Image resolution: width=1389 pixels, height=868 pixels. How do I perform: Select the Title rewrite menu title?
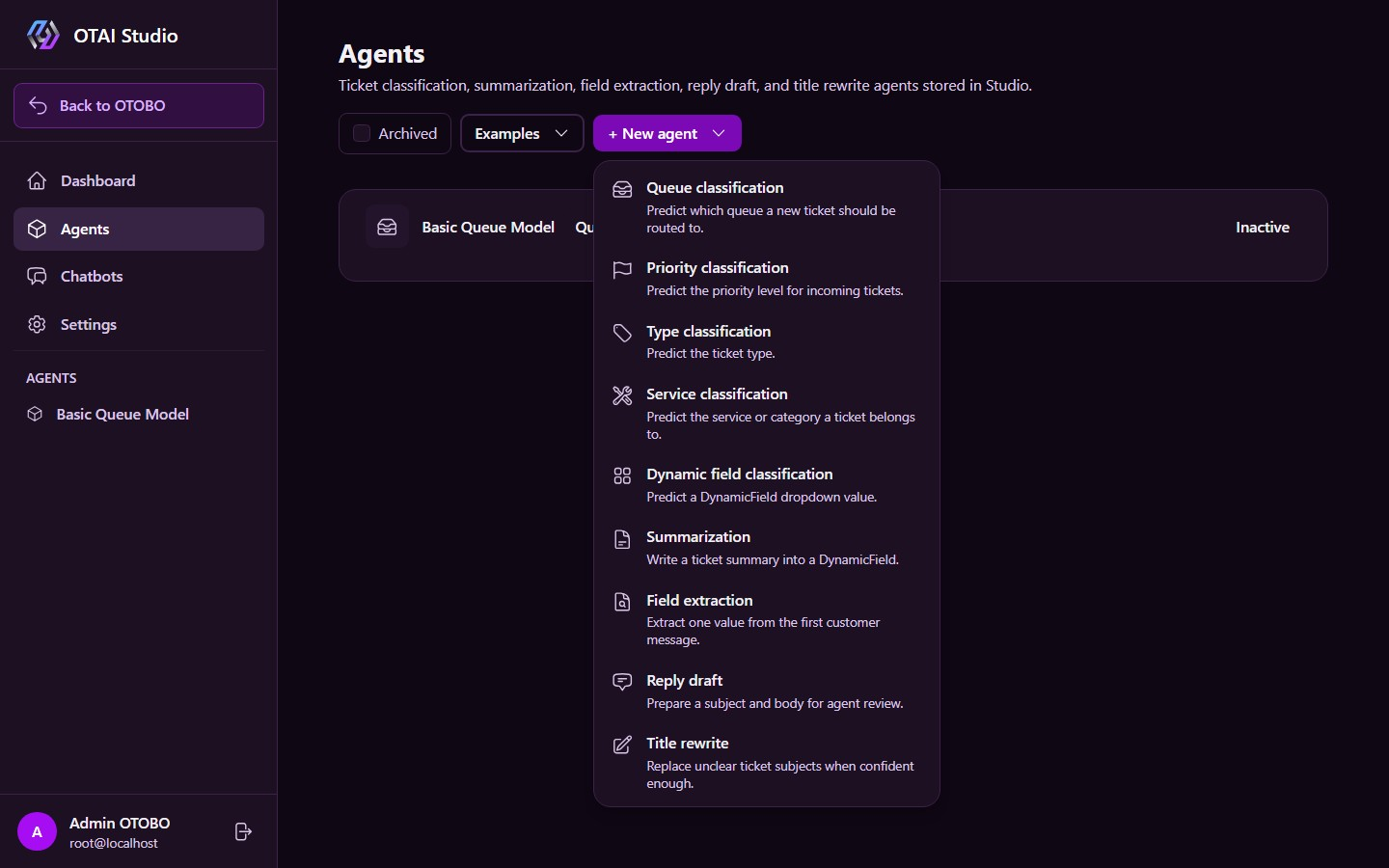[x=688, y=743]
